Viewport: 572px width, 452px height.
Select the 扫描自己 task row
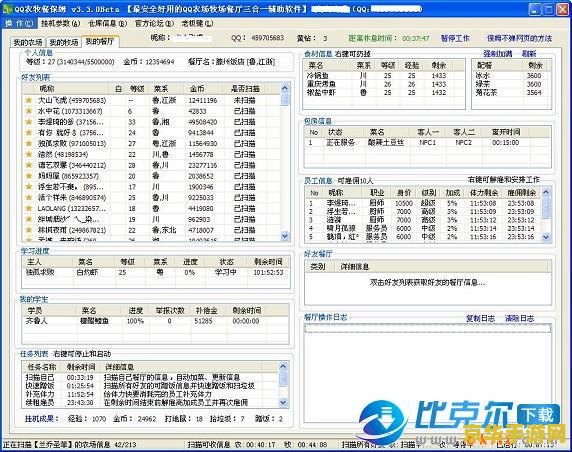pos(151,377)
